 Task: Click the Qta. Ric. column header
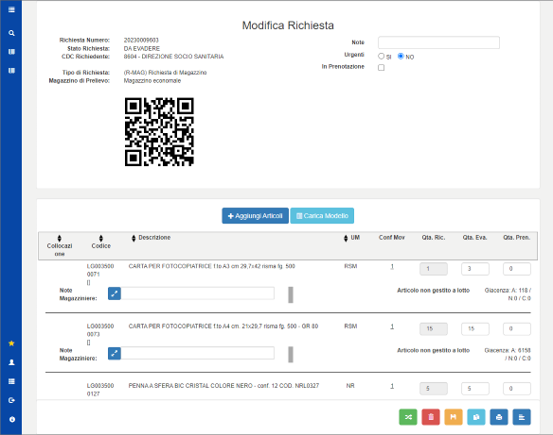coord(433,238)
